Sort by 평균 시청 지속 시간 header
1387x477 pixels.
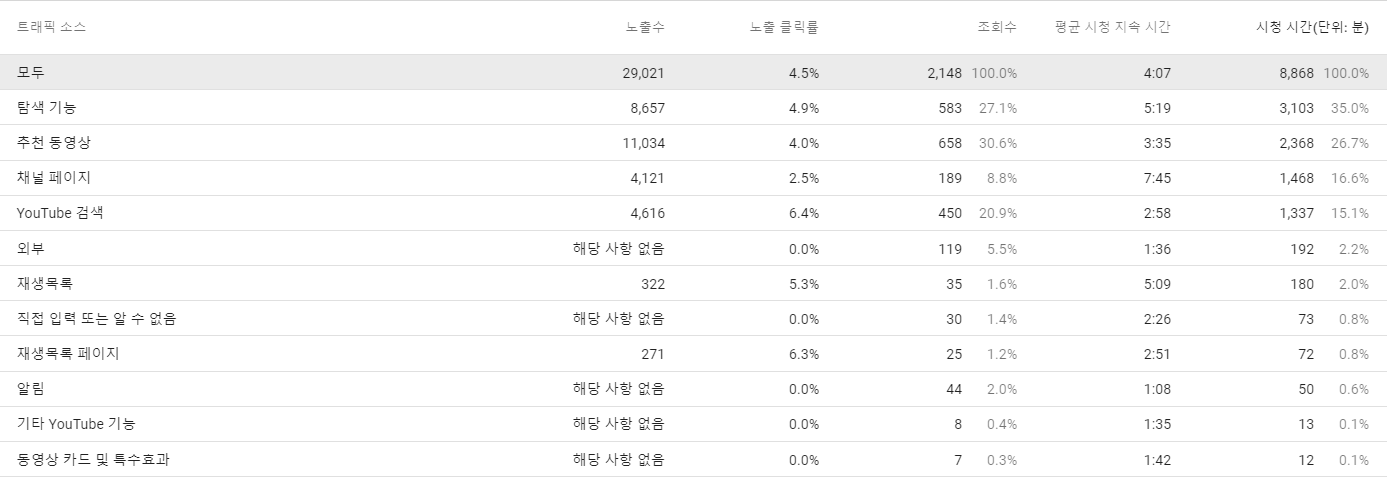coord(1112,28)
